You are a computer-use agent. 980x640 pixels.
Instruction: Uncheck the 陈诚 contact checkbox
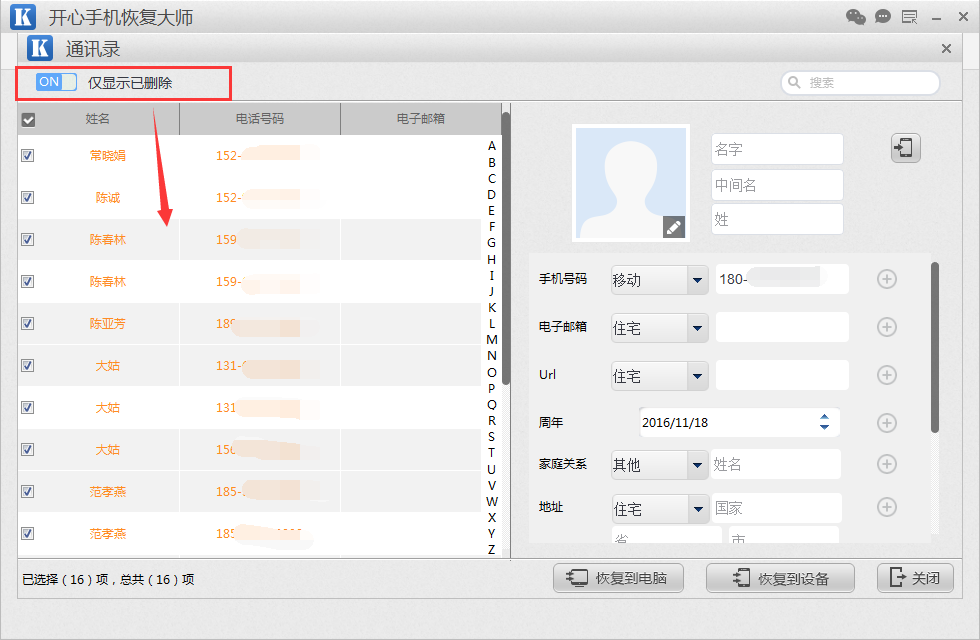point(28,198)
